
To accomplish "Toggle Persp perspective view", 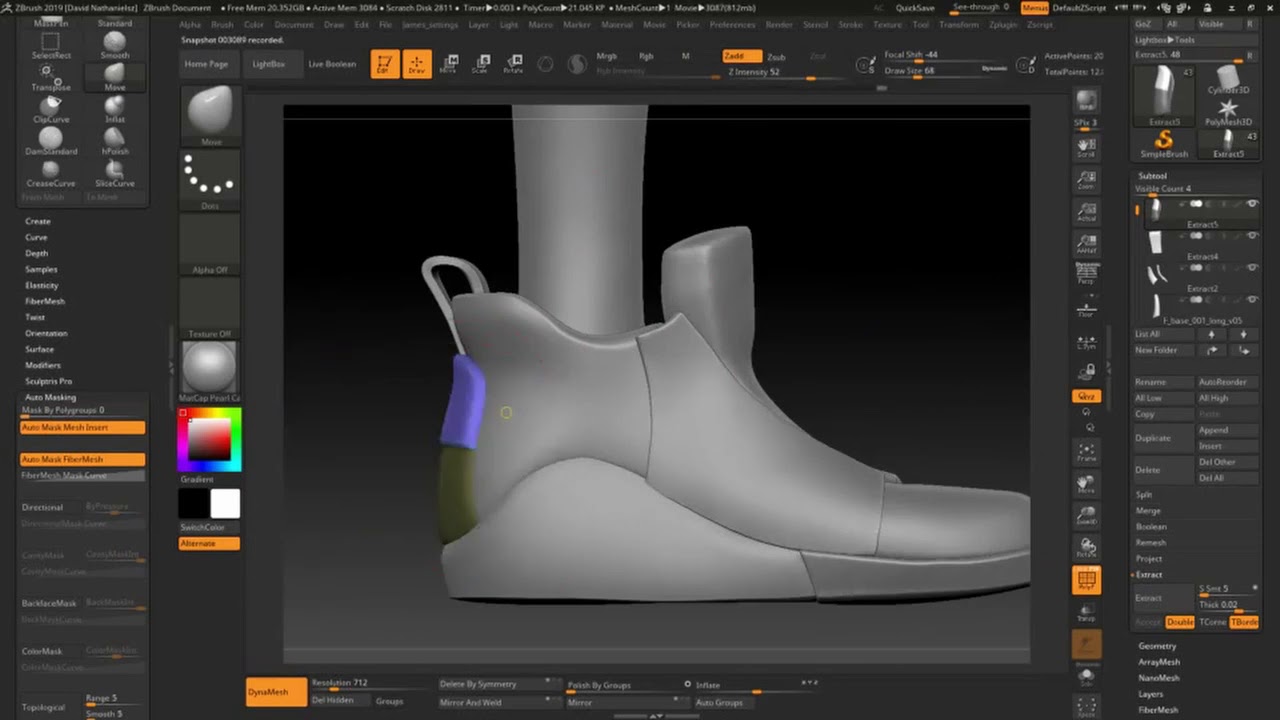I will click(1086, 274).
